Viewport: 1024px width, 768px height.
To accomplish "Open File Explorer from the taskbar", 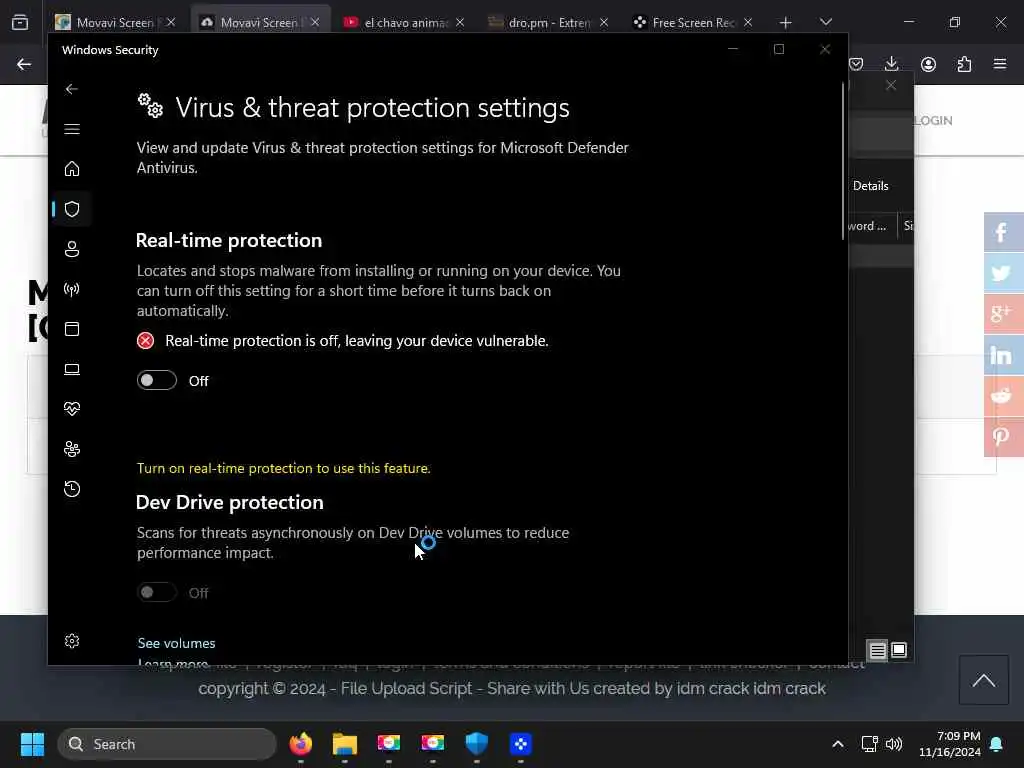I will coord(345,744).
